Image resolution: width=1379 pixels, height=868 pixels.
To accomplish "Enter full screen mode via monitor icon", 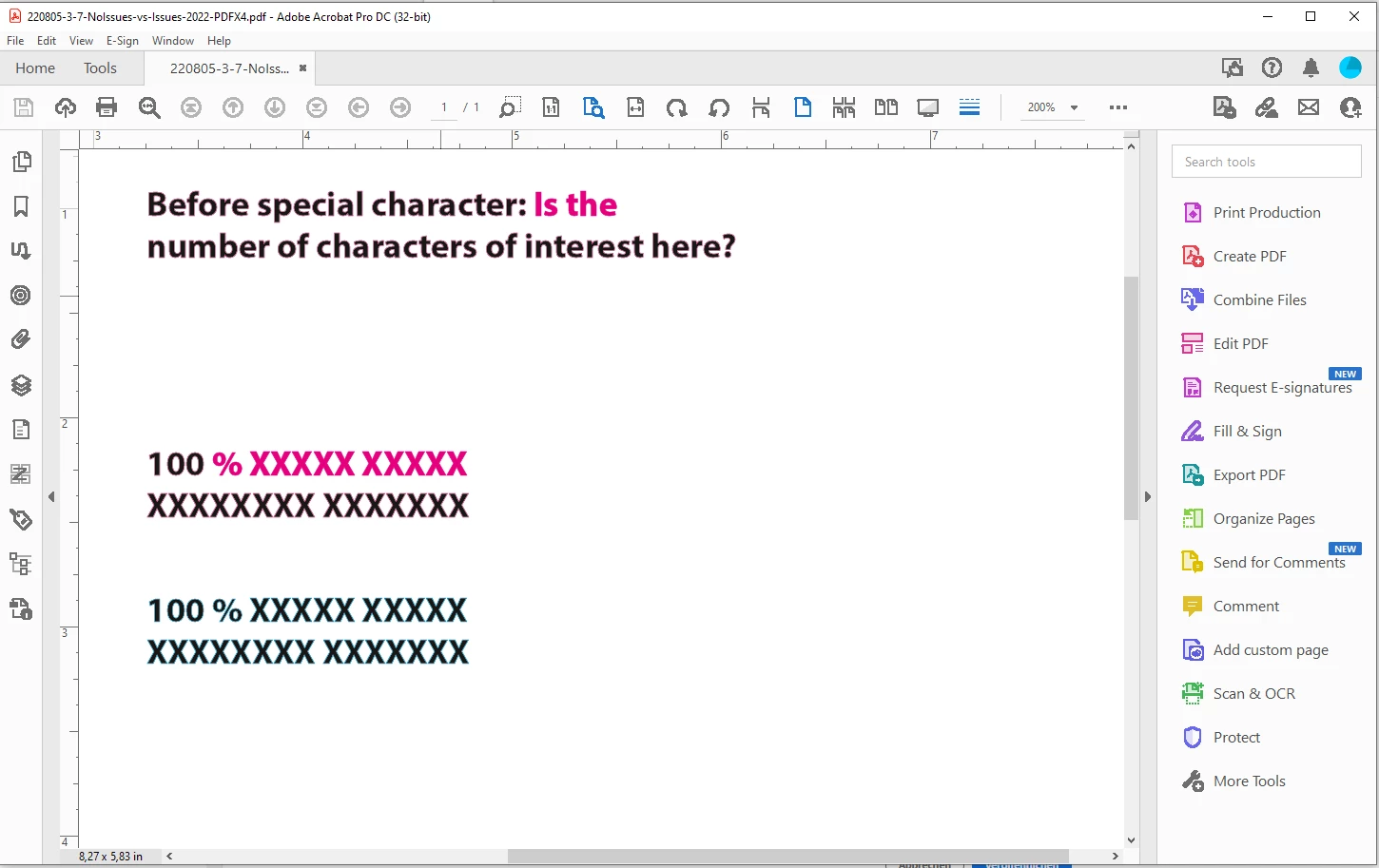I will [x=928, y=107].
